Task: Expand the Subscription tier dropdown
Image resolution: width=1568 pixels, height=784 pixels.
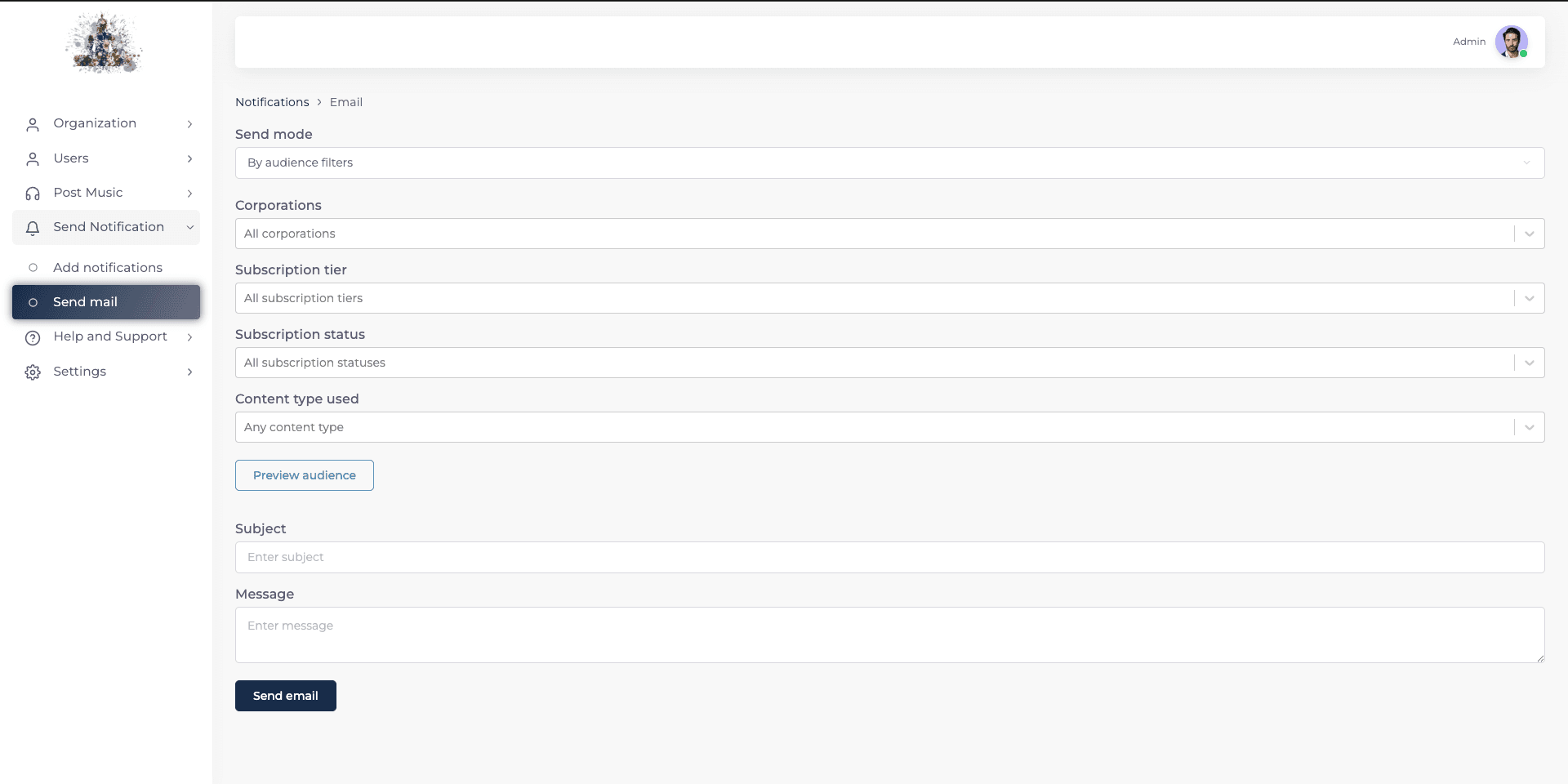Action: (x=889, y=298)
